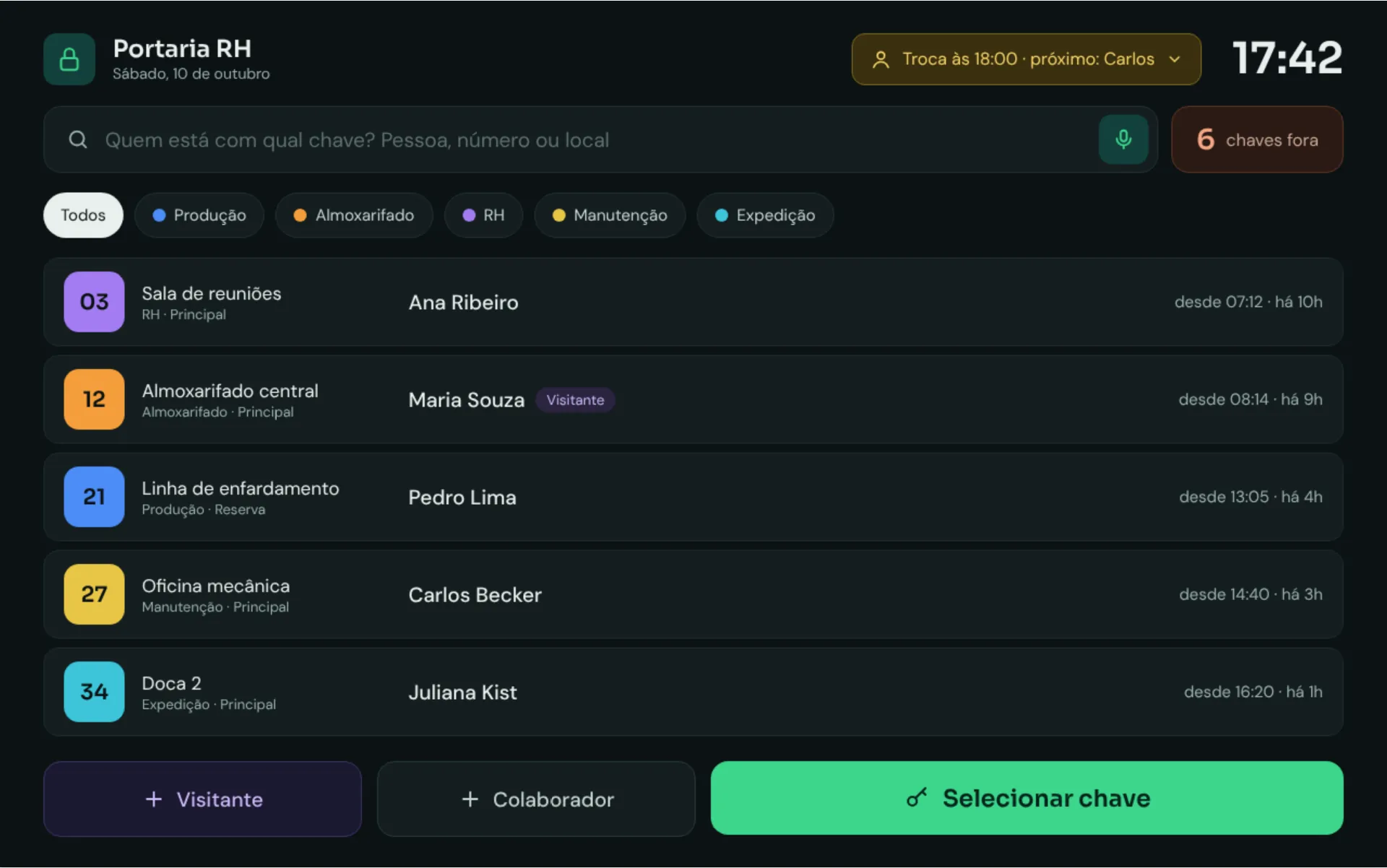Select key badge 27
The image size is (1387, 868).
94,594
